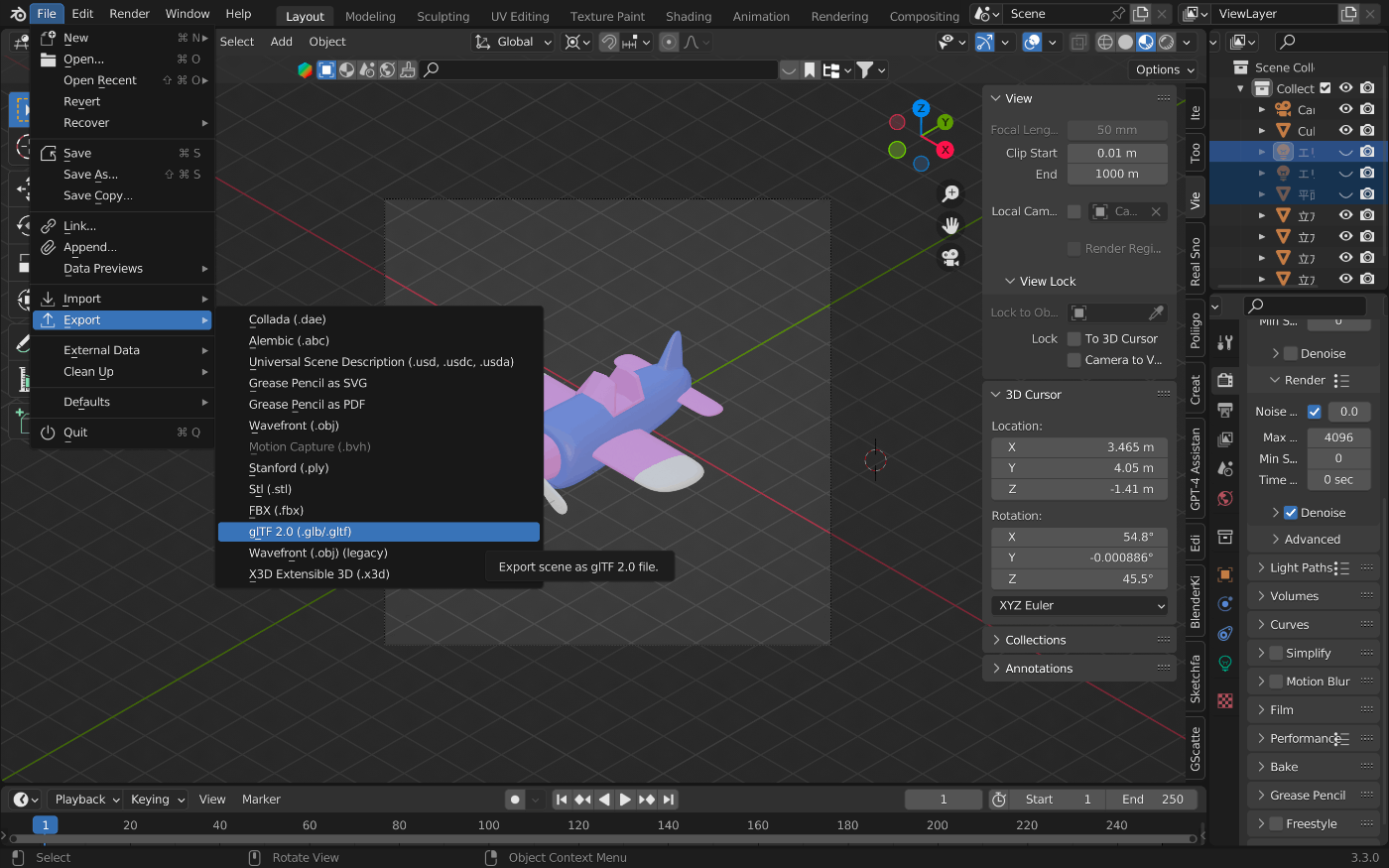Image resolution: width=1389 pixels, height=868 pixels.
Task: Expand the Camera tree item in outliner
Action: point(1262,109)
